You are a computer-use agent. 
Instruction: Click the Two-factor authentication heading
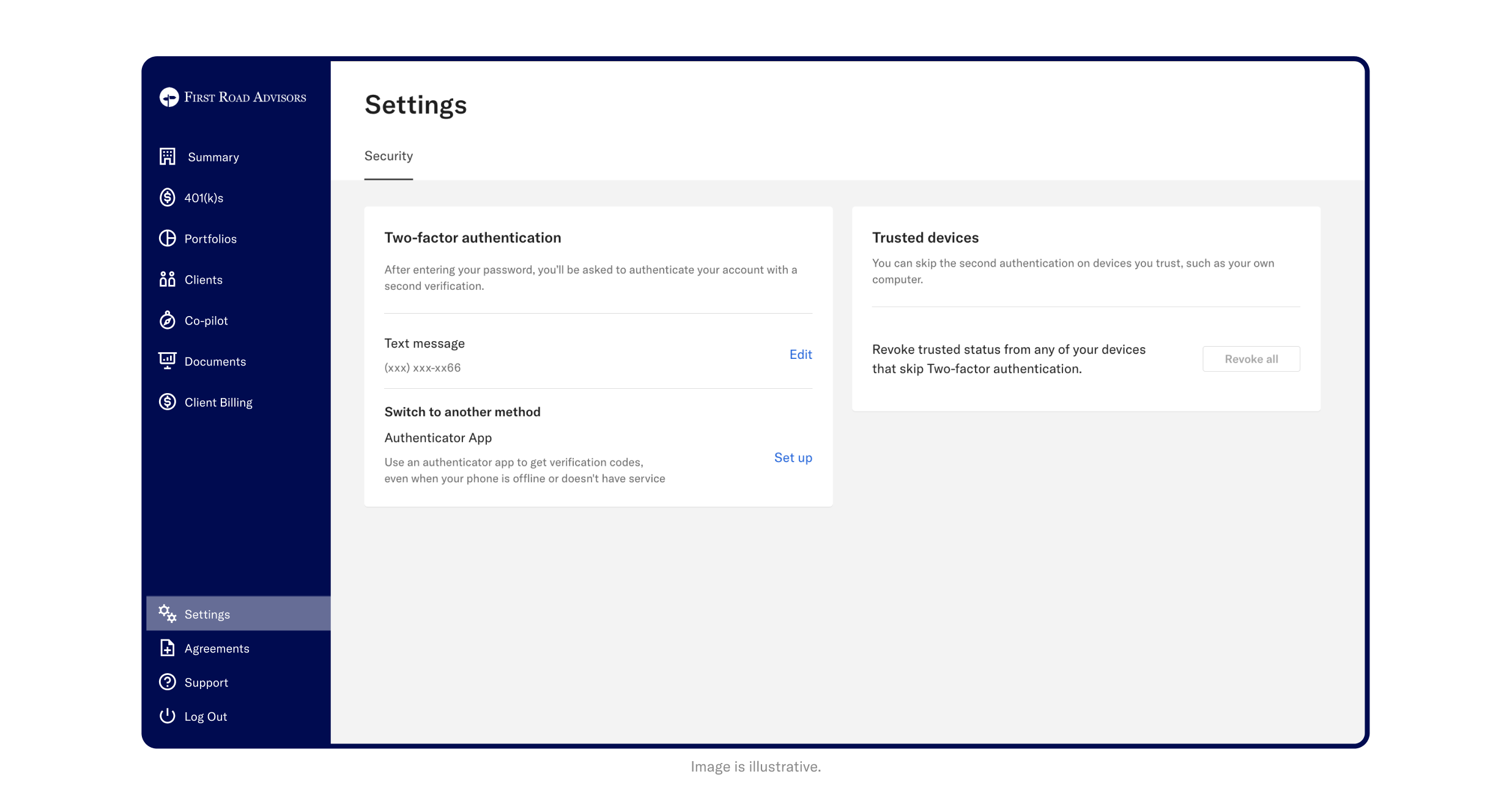click(473, 238)
